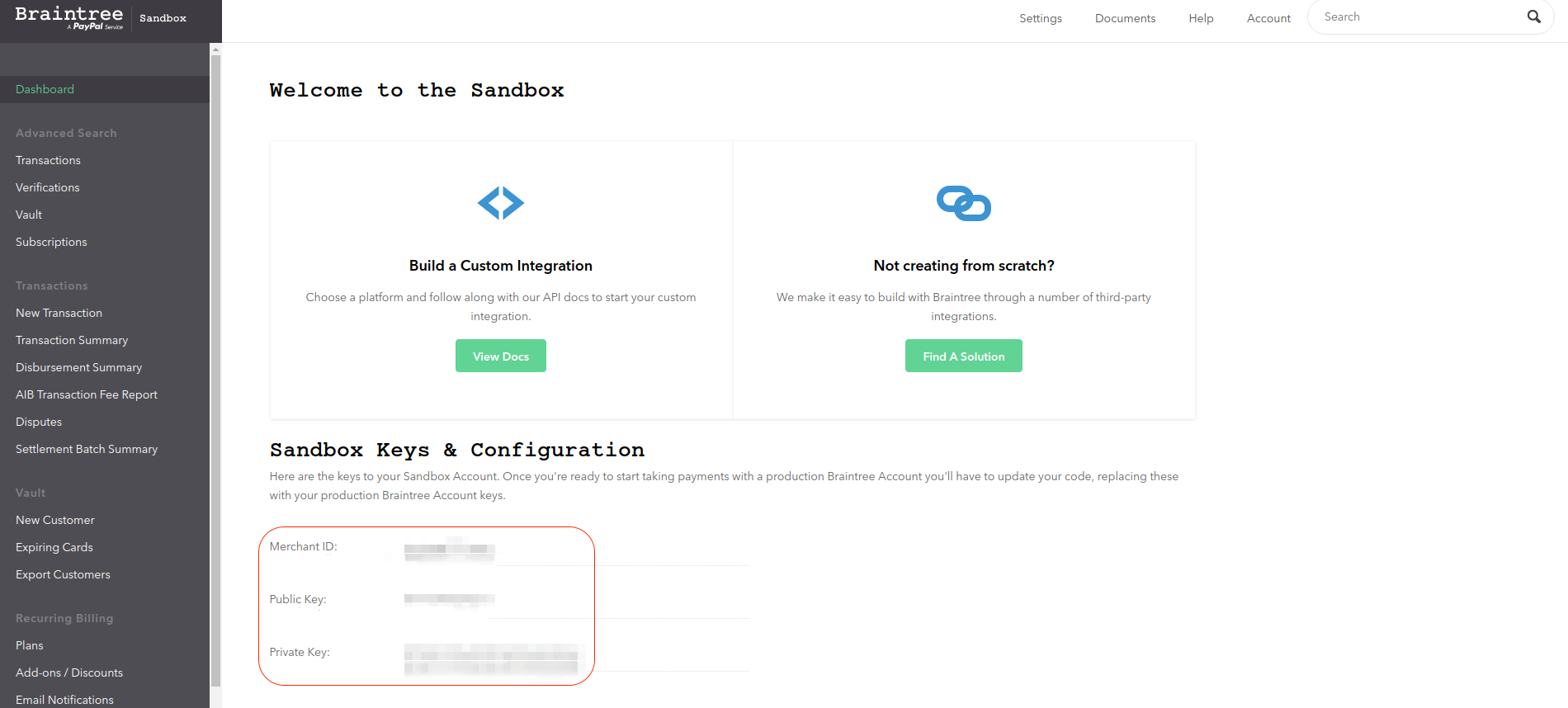Click the sidebar vertical scrollbar
The width and height of the screenshot is (1568, 708).
[x=215, y=371]
